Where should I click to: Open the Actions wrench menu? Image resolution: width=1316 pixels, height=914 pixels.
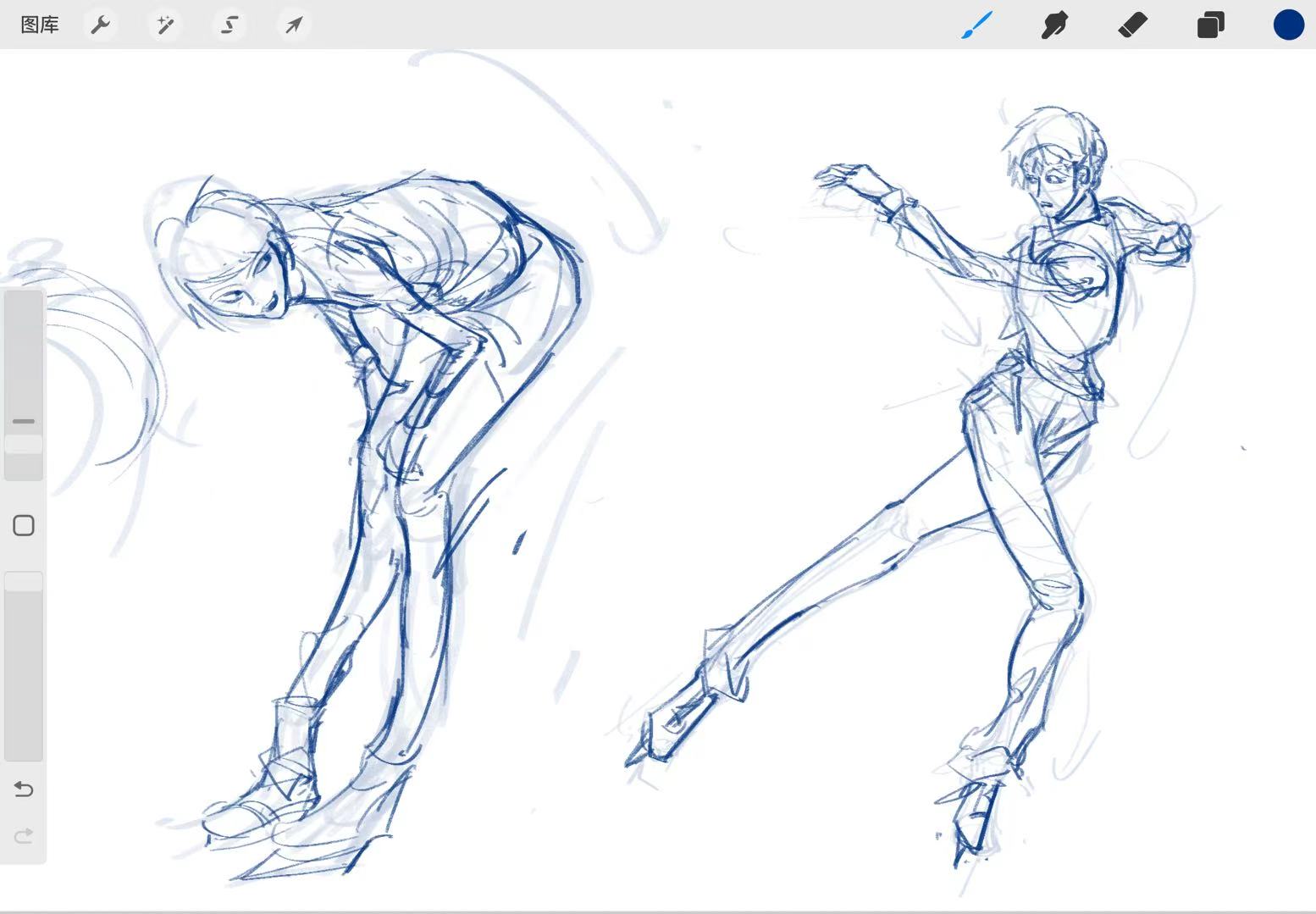tap(101, 25)
